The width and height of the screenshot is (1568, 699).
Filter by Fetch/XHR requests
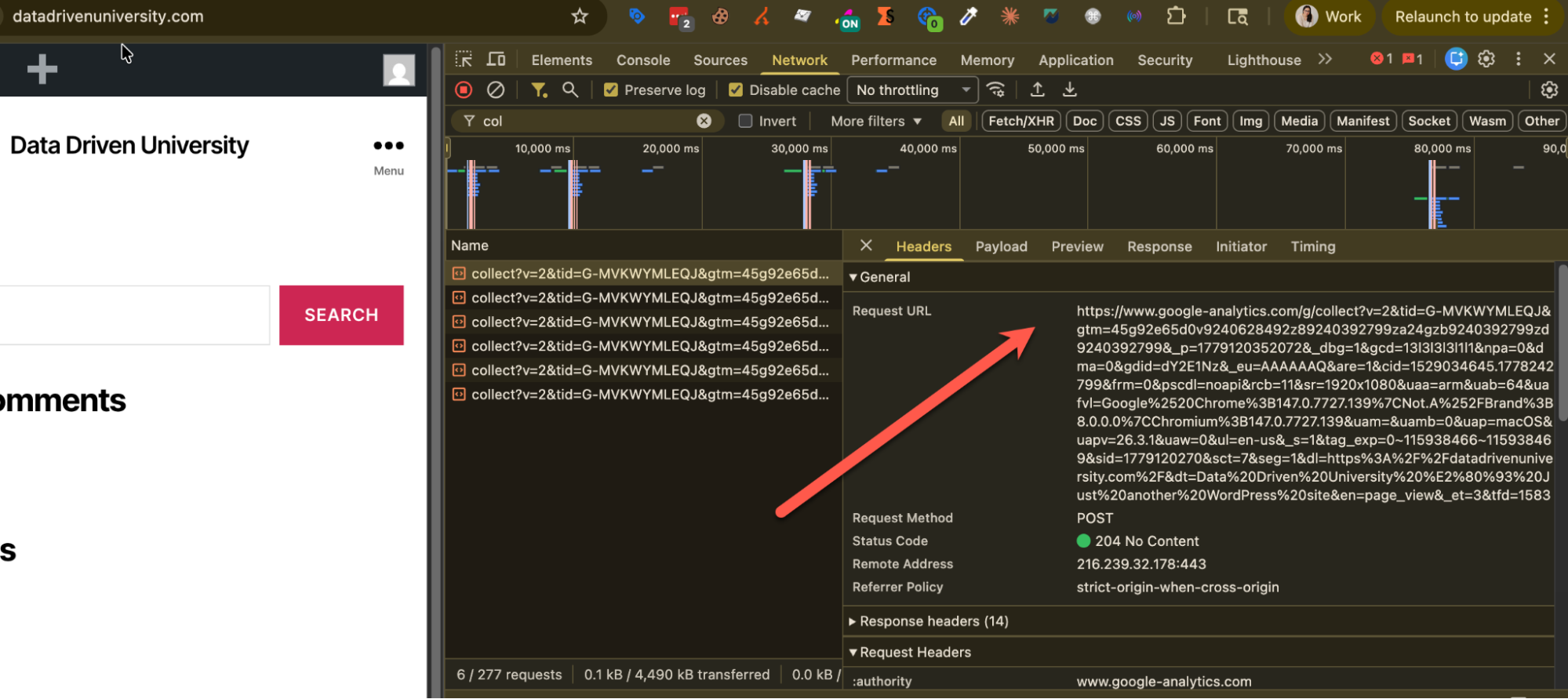click(1021, 121)
